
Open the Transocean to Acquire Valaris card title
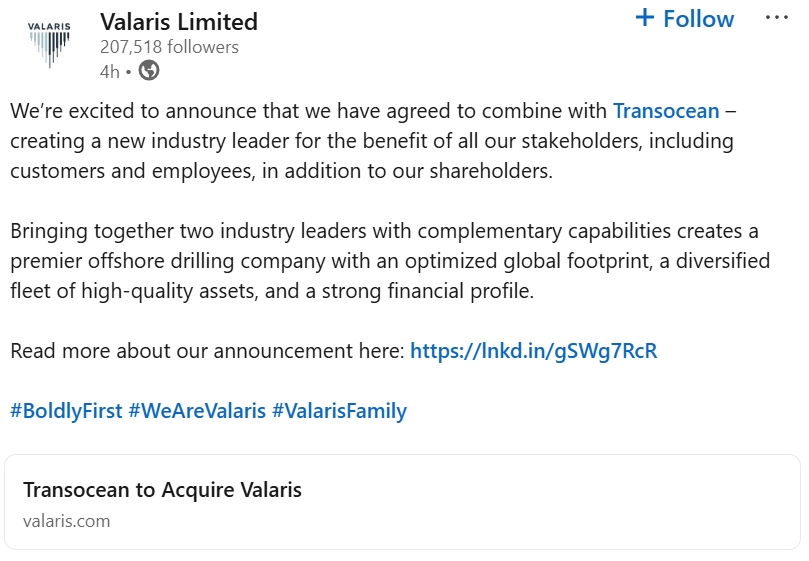coord(162,490)
